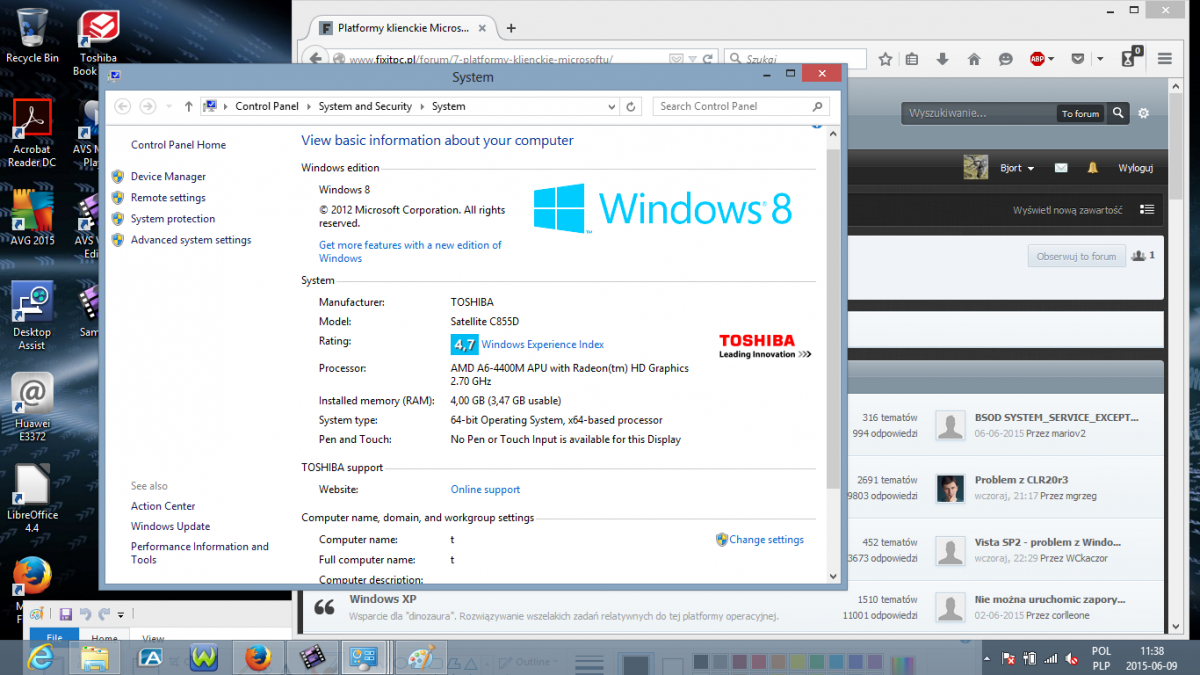The height and width of the screenshot is (675, 1200).
Task: Select Desktop Assist desktop icon
Action: 32,315
